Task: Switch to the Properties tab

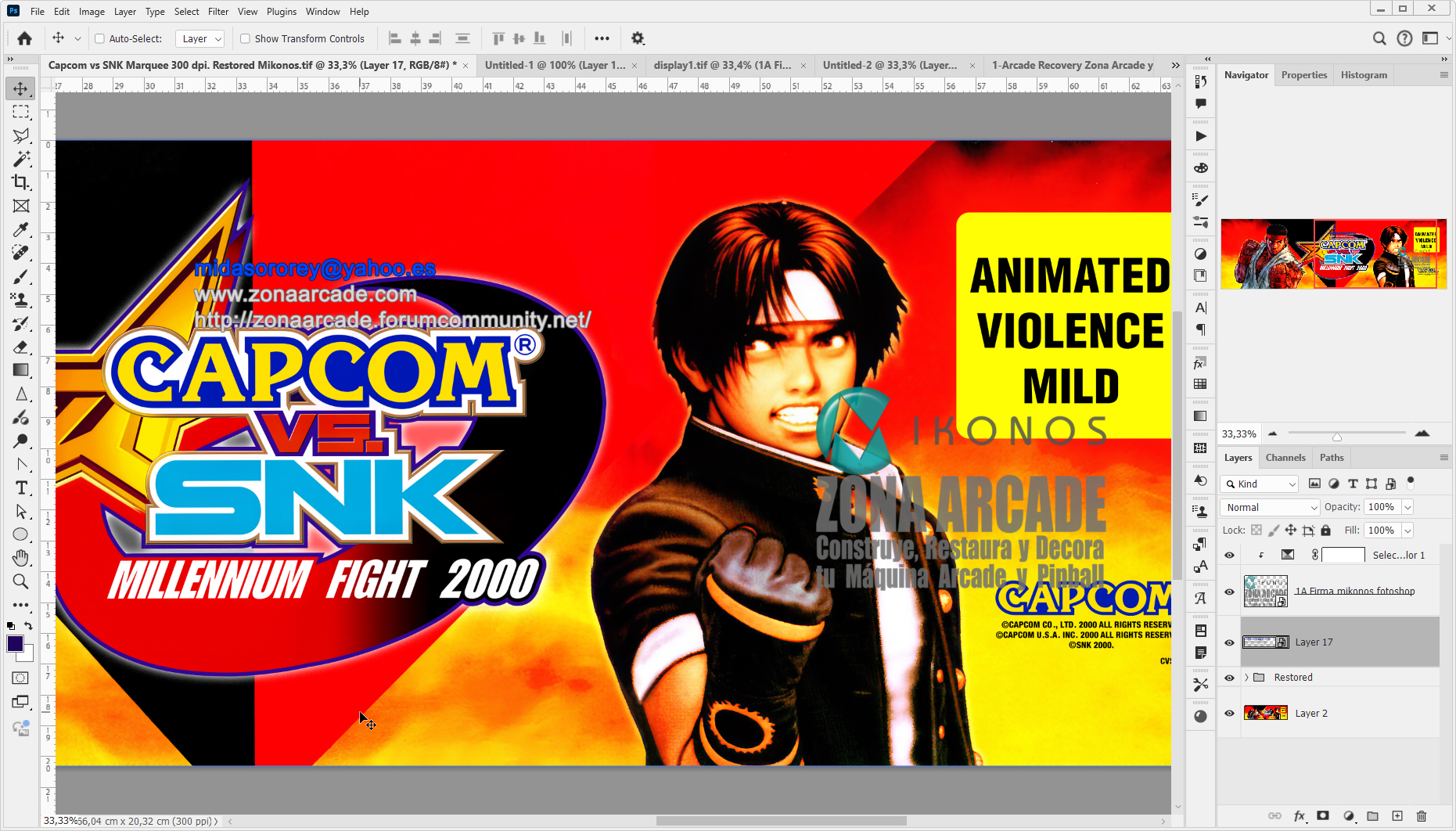Action: coord(1304,75)
